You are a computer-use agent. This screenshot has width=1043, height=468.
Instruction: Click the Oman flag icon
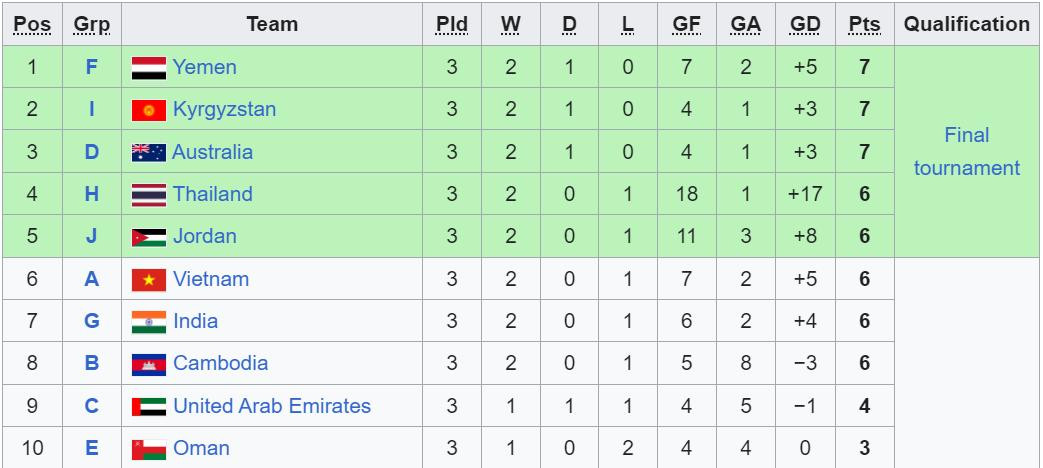tap(149, 449)
